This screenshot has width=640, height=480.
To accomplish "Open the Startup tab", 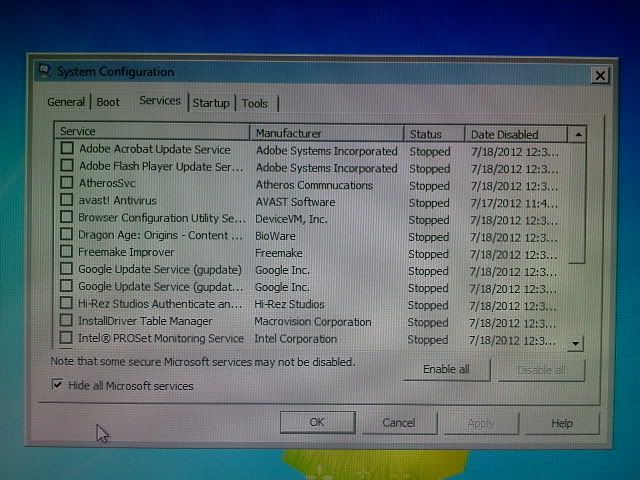I will click(211, 103).
